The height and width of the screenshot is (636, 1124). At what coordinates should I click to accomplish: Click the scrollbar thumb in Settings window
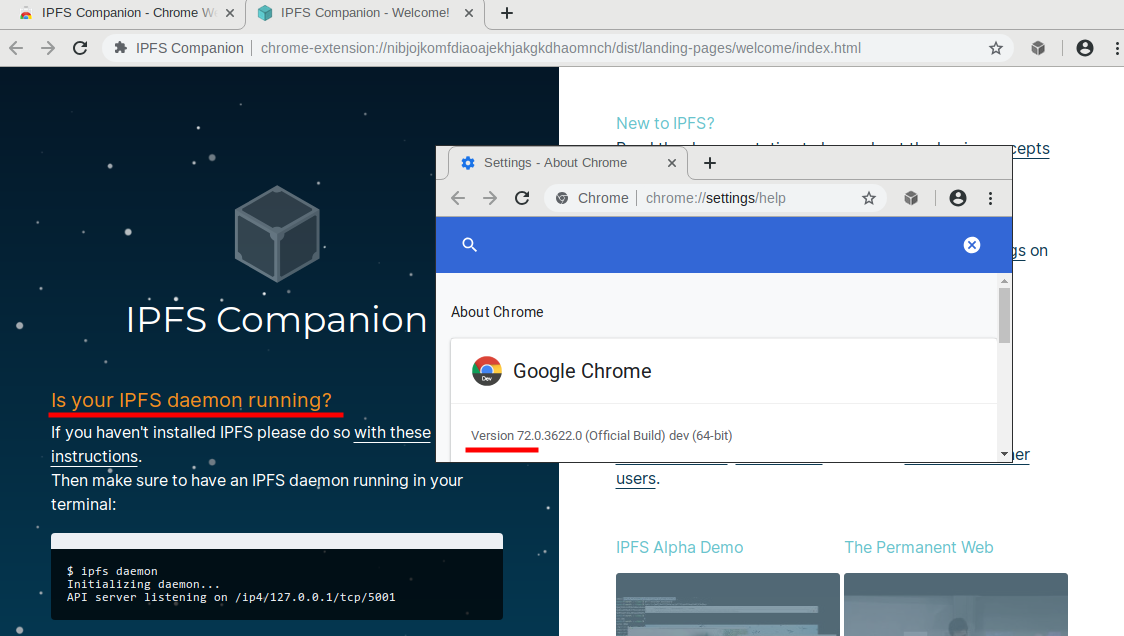pyautogui.click(x=1004, y=315)
